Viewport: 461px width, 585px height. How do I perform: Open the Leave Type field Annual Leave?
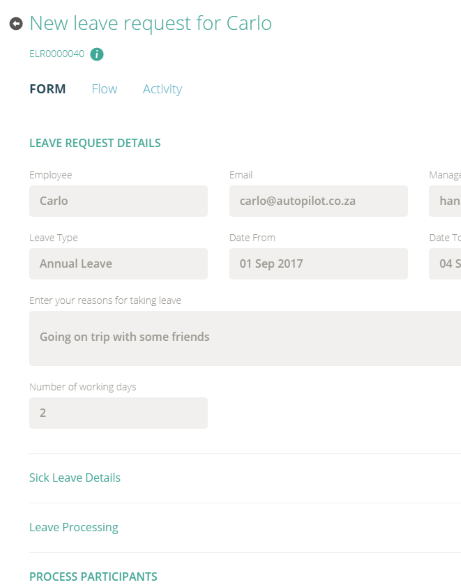click(119, 264)
